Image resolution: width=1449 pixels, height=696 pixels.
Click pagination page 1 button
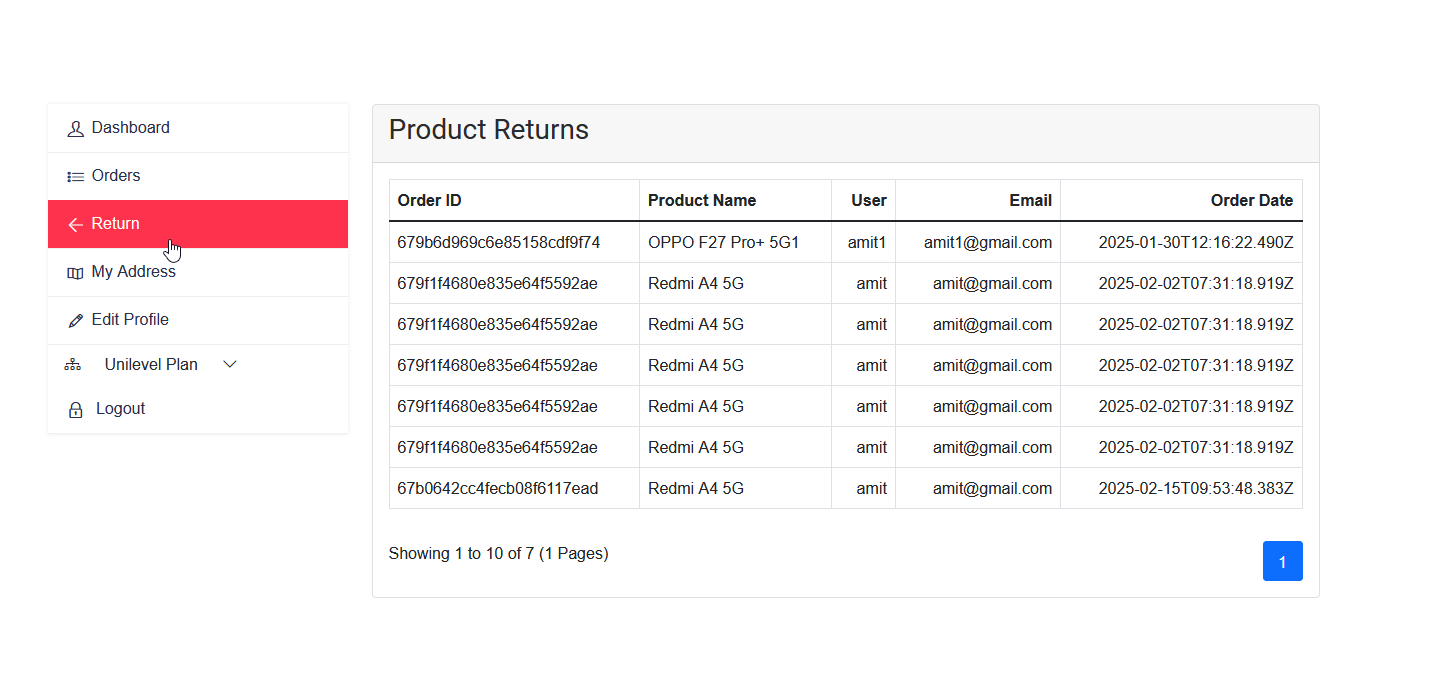coord(1282,561)
